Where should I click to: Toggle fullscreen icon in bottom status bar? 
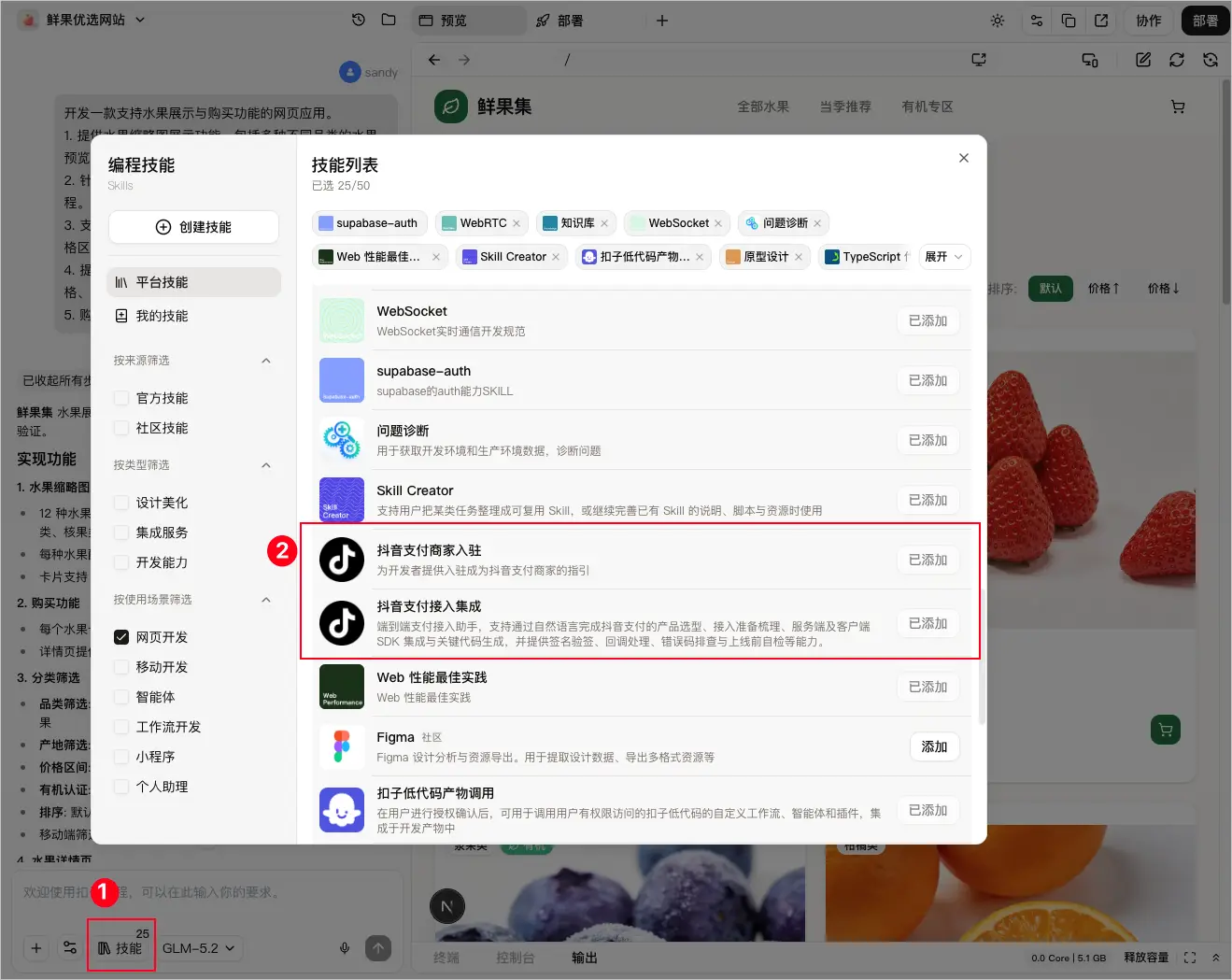pyautogui.click(x=1189, y=958)
